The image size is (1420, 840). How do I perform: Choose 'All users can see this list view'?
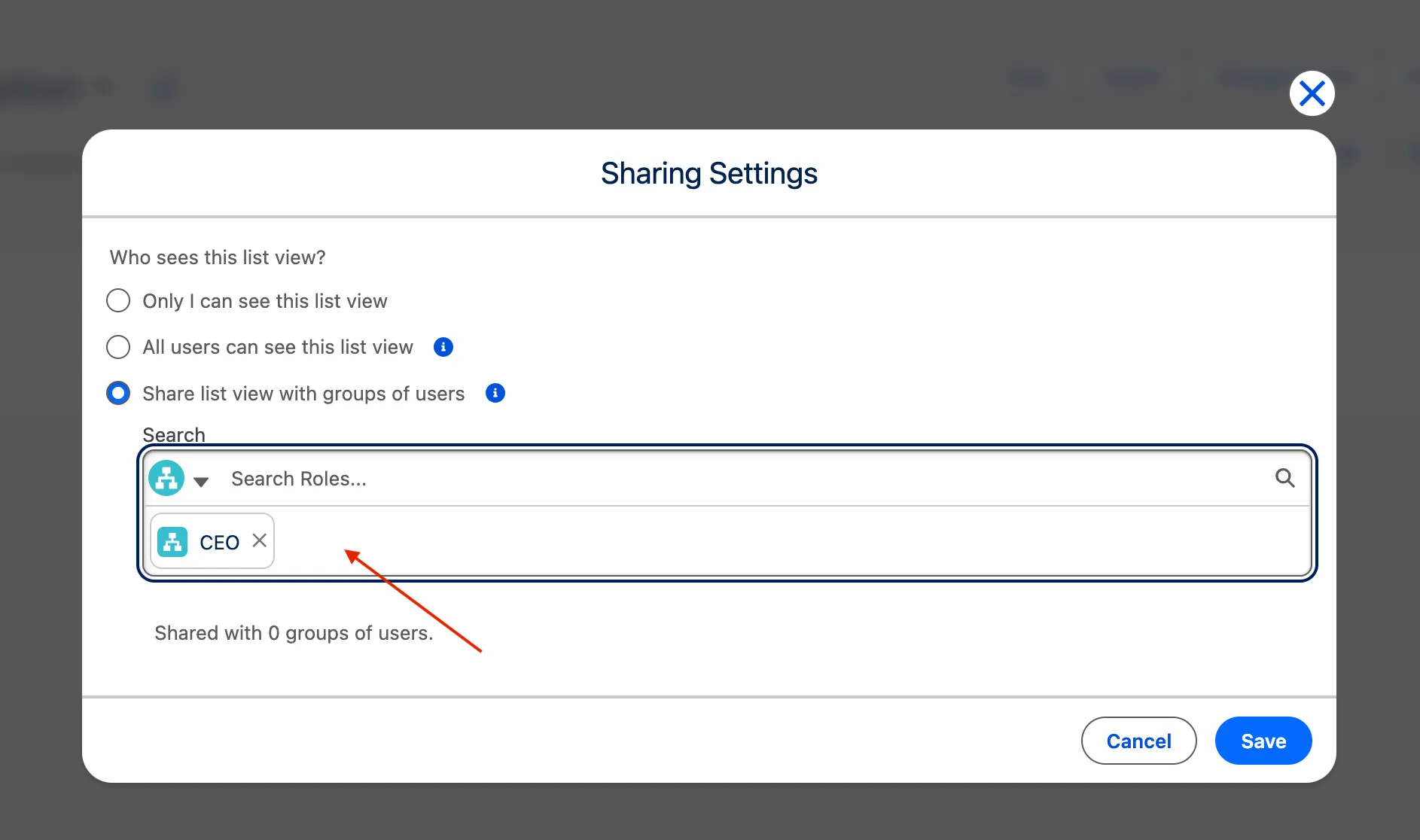[x=118, y=347]
